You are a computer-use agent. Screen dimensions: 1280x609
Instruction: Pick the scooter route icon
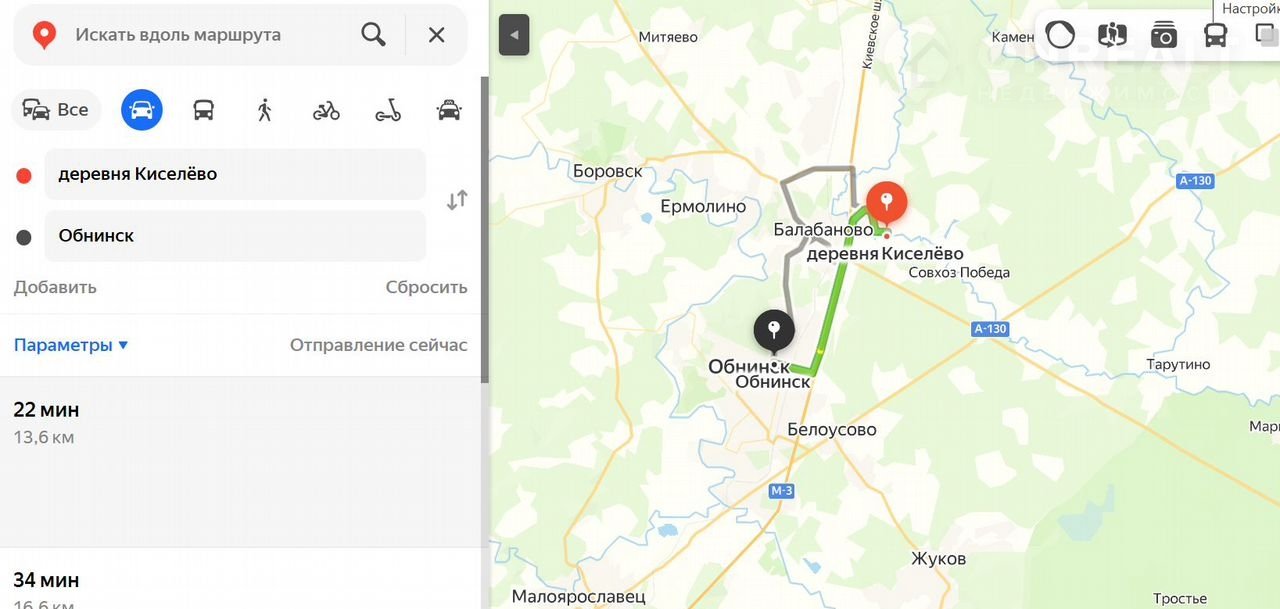coord(388,110)
